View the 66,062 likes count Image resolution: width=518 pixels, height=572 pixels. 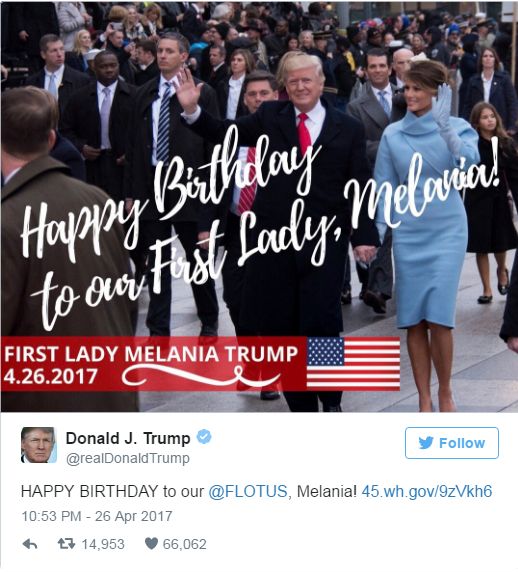coord(185,544)
